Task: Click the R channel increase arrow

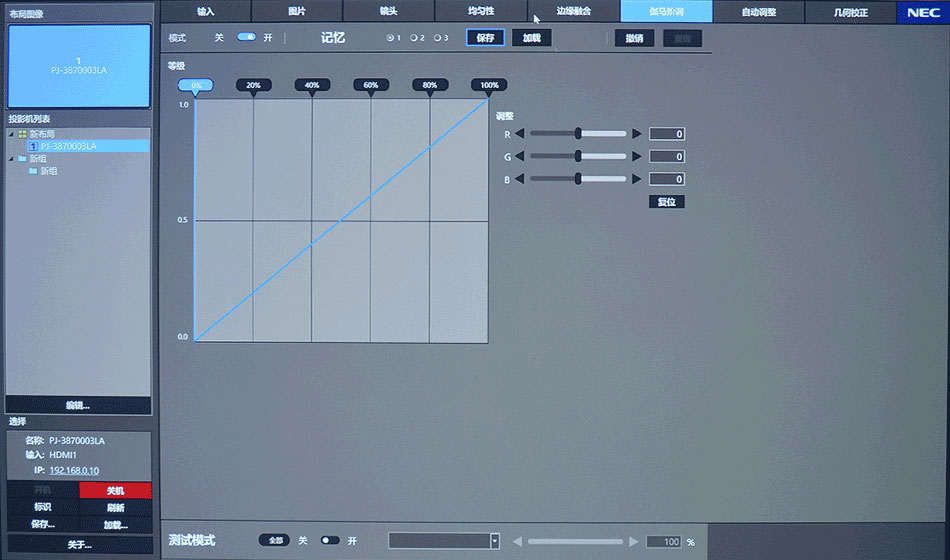Action: tap(636, 134)
